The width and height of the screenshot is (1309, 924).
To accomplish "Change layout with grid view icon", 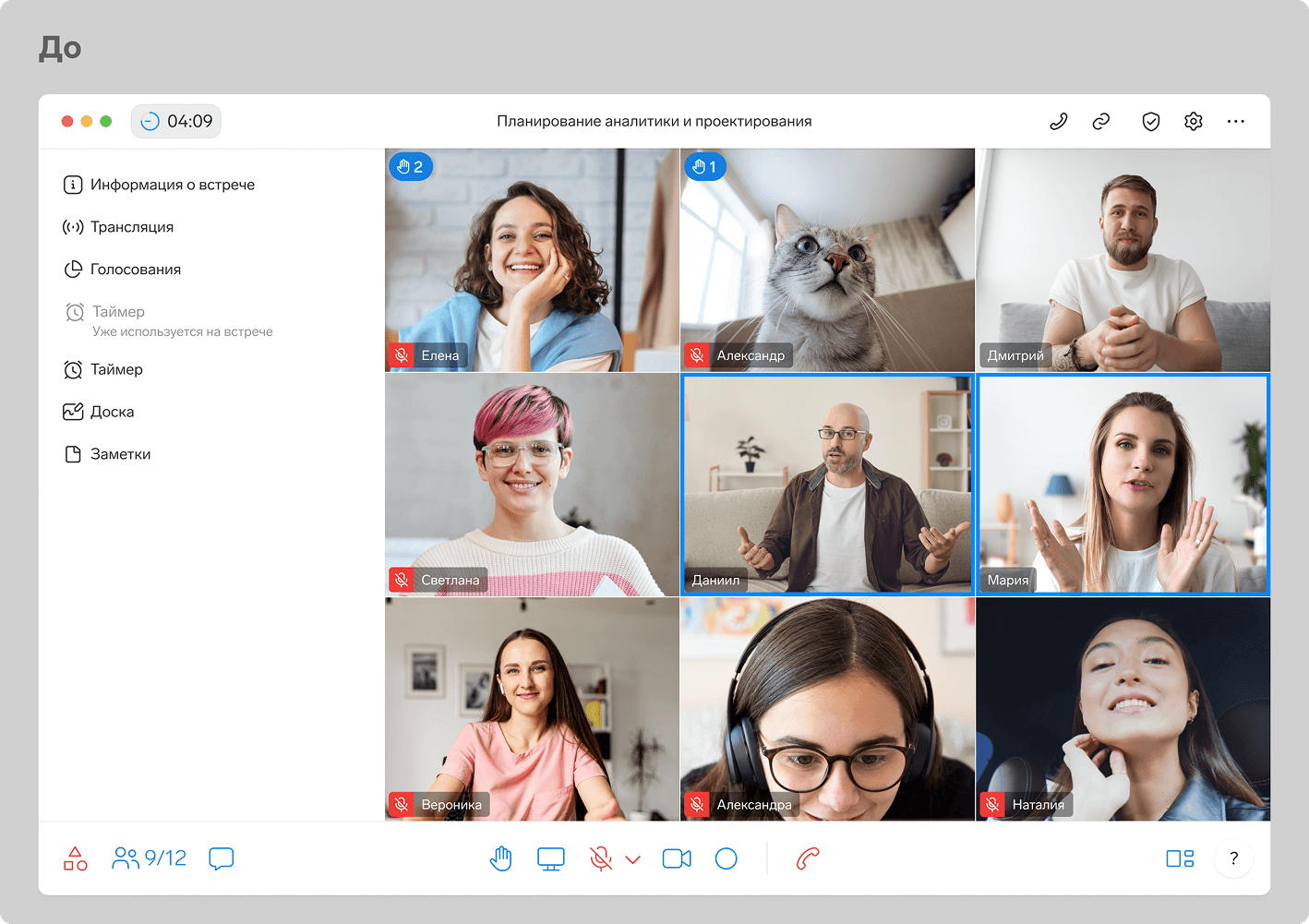I will pos(1180,858).
